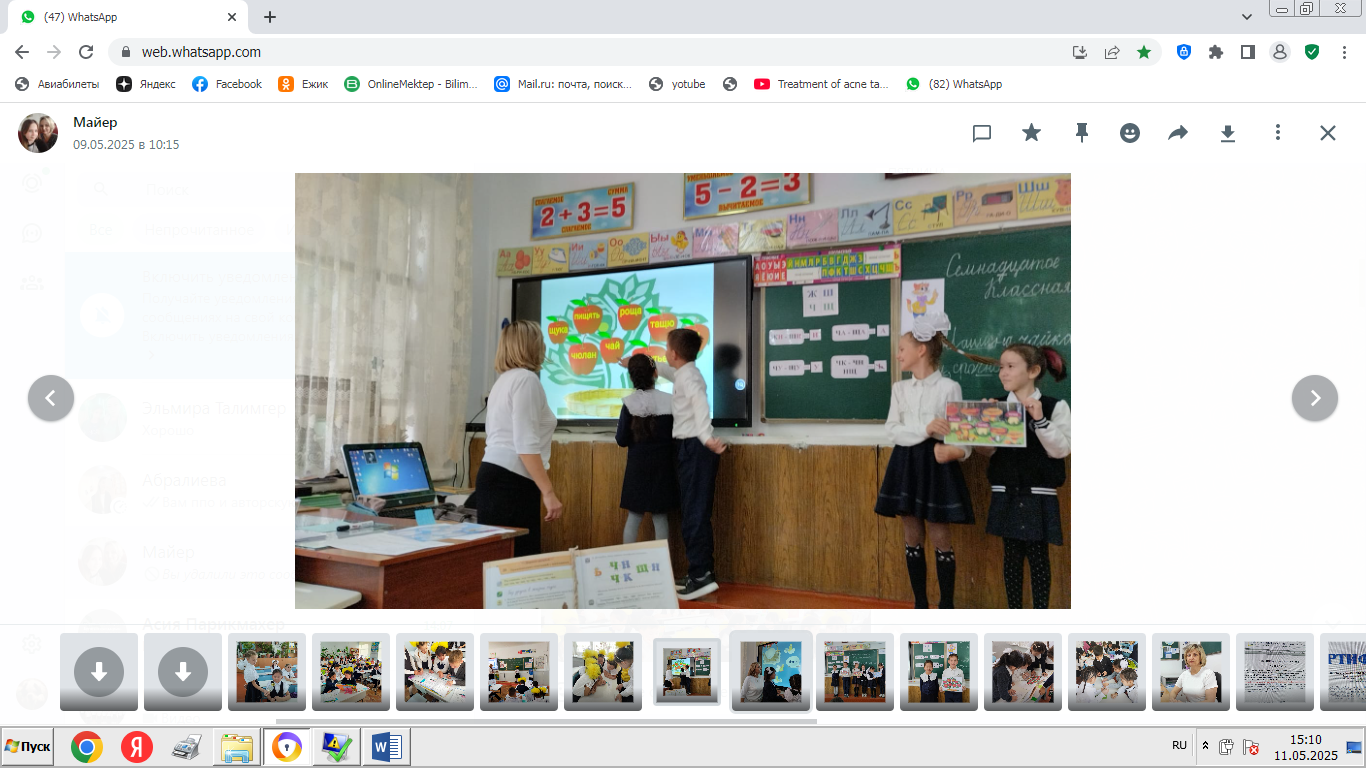The image size is (1366, 768).
Task: Show the next photo
Action: [x=1315, y=398]
